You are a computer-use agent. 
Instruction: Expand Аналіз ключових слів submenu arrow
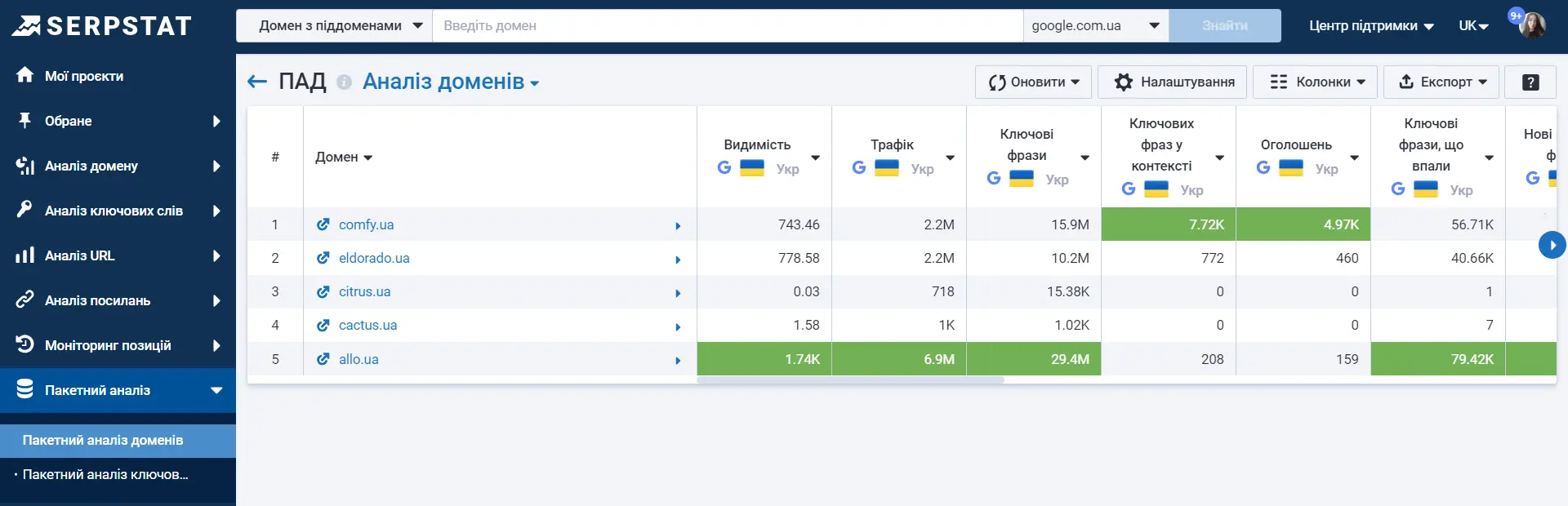[216, 211]
